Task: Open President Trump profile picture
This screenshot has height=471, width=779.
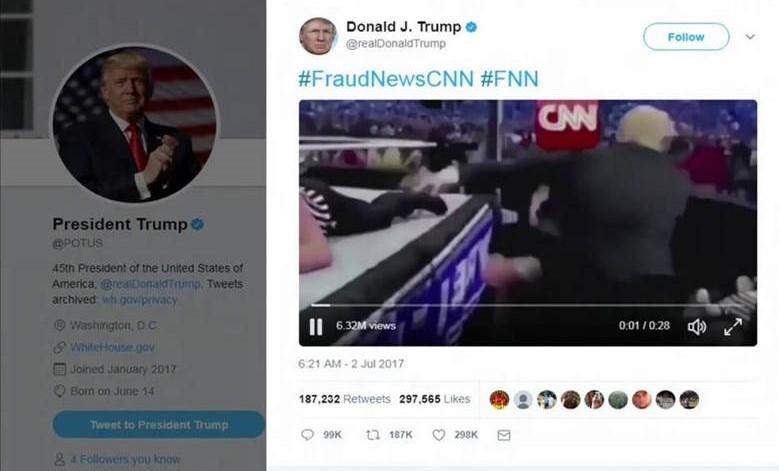Action: click(x=135, y=124)
